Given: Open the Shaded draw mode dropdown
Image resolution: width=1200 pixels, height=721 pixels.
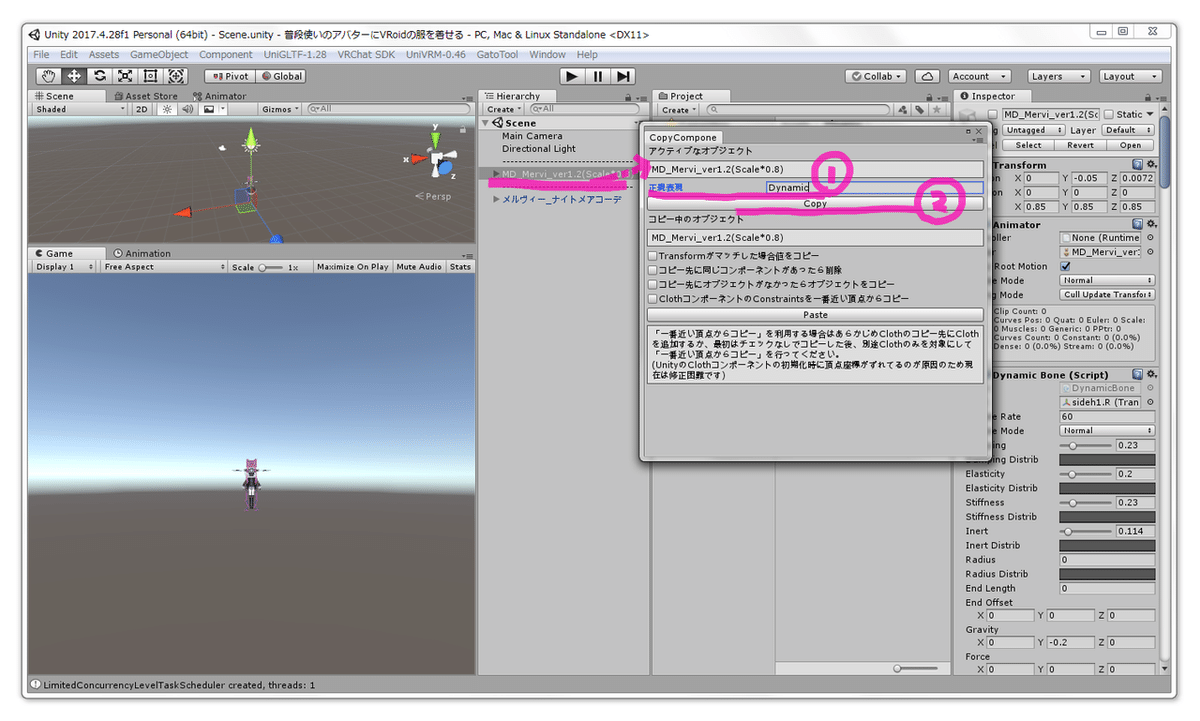Looking at the screenshot, I should click(80, 109).
